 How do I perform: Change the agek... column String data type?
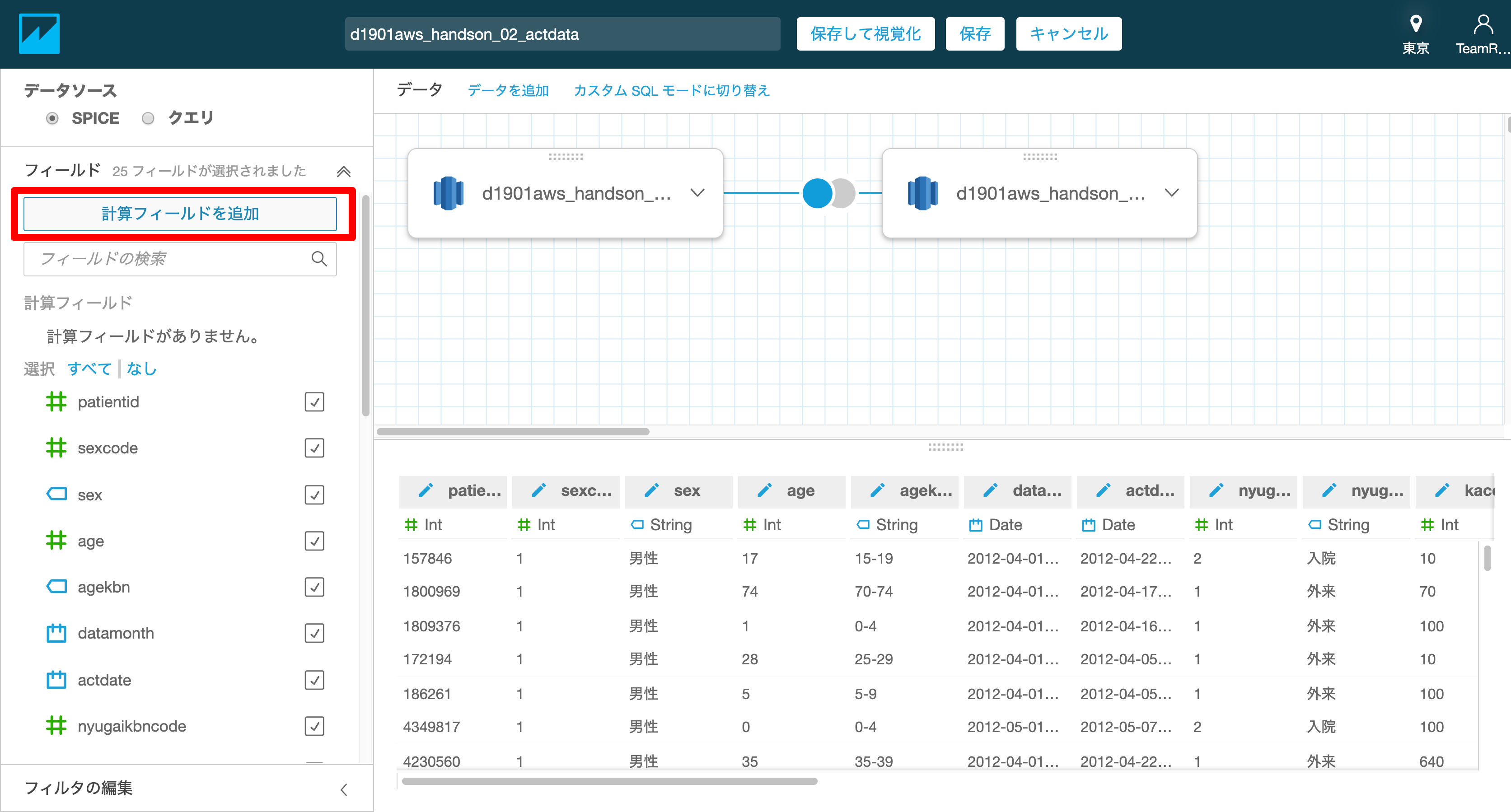coord(887,525)
